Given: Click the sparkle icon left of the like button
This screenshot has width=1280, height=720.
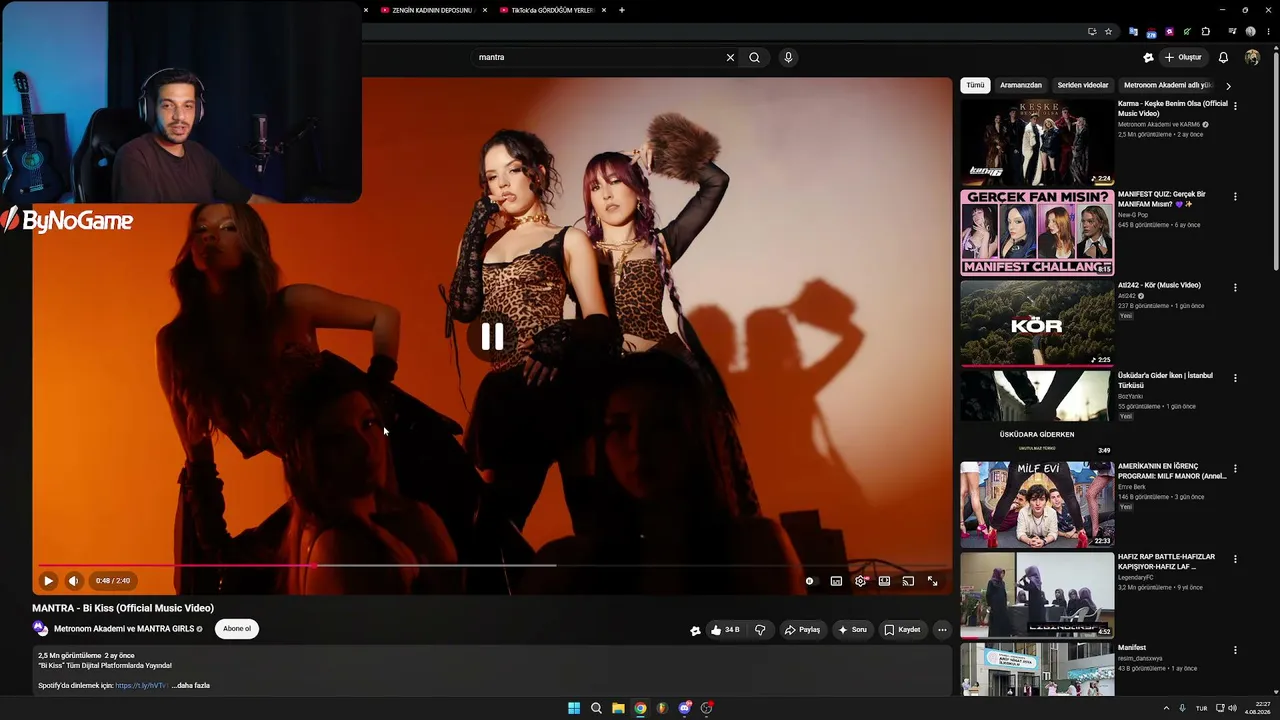Looking at the screenshot, I should 695,630.
